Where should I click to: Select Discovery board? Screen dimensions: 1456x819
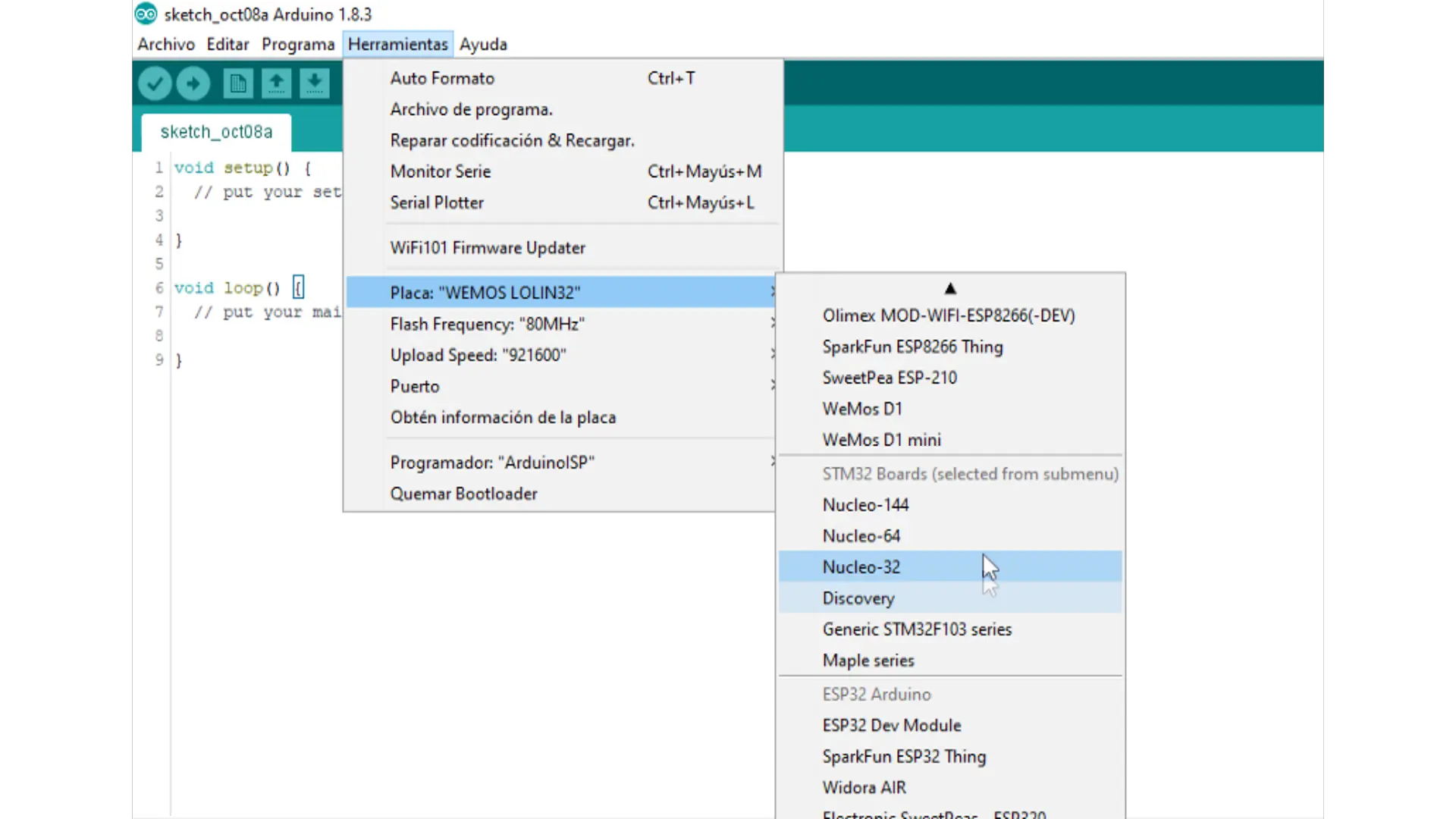tap(950, 598)
